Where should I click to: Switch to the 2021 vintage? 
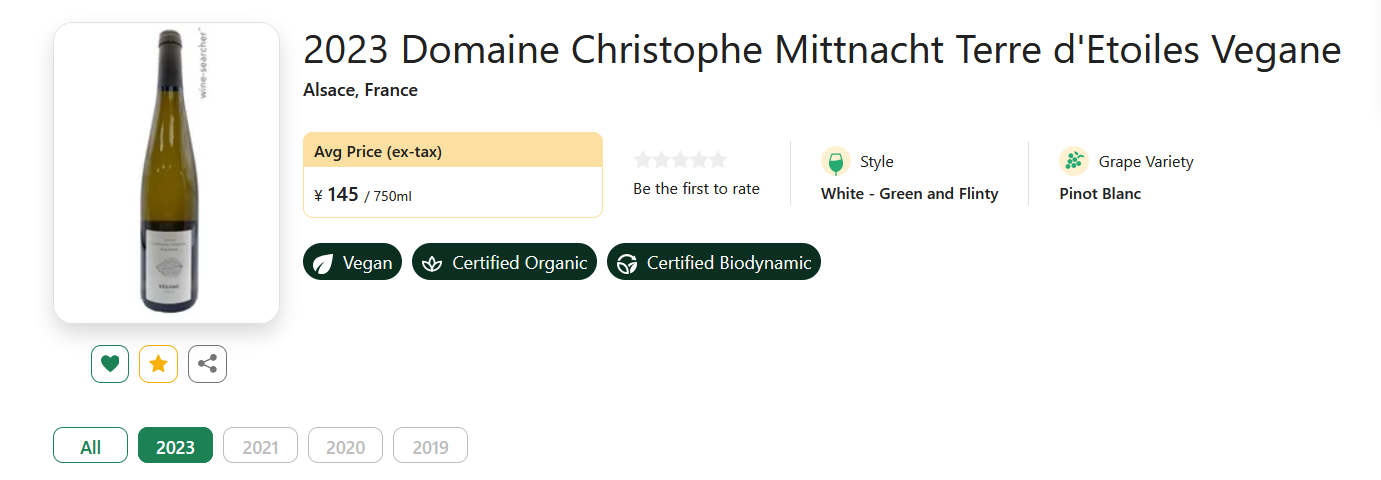[260, 446]
